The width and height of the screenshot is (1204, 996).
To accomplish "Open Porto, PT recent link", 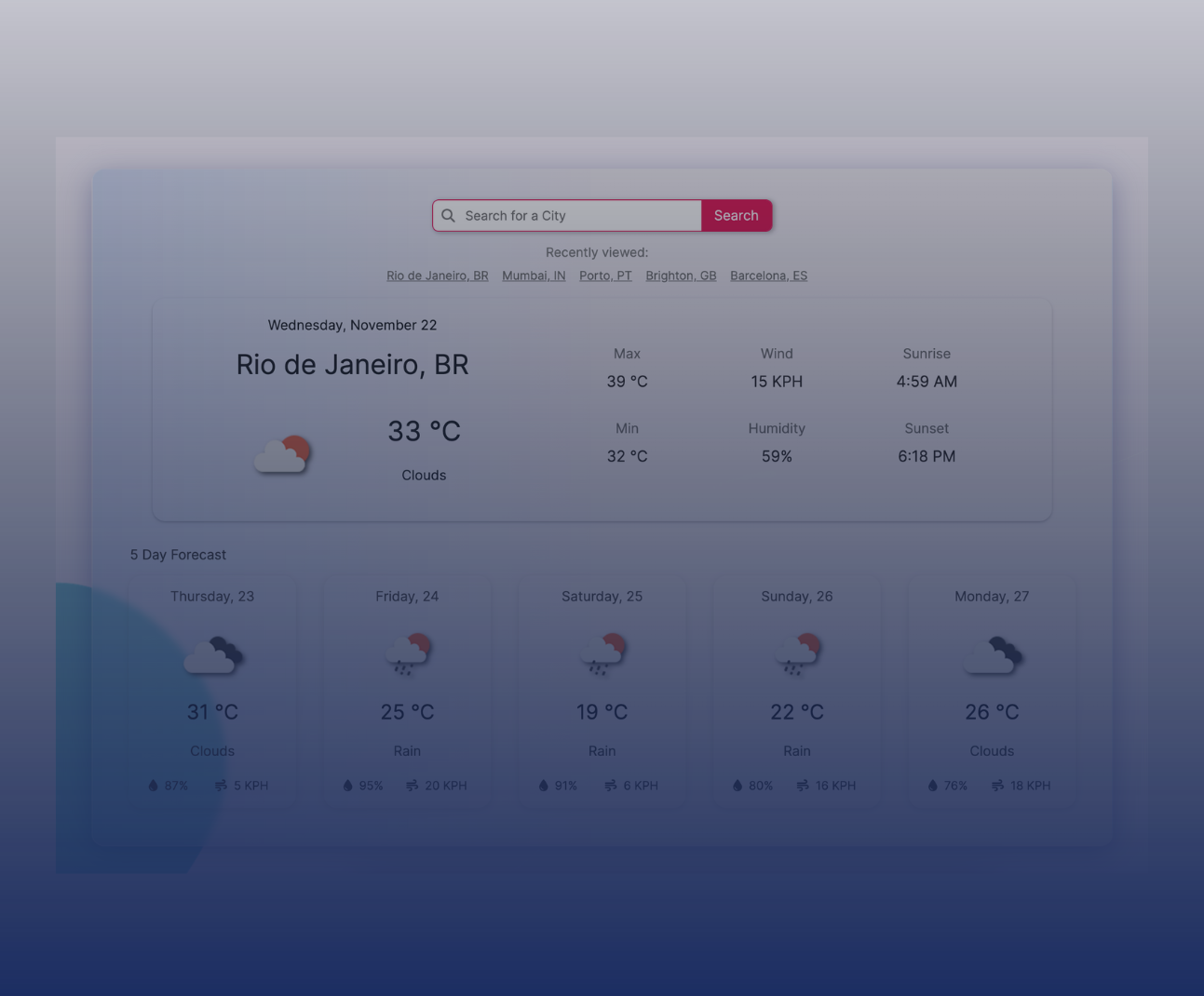I will 605,276.
